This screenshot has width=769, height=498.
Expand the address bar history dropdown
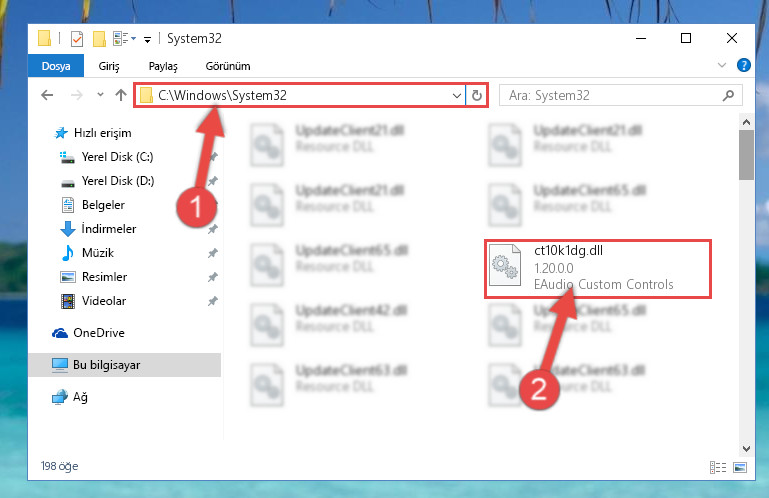point(457,96)
